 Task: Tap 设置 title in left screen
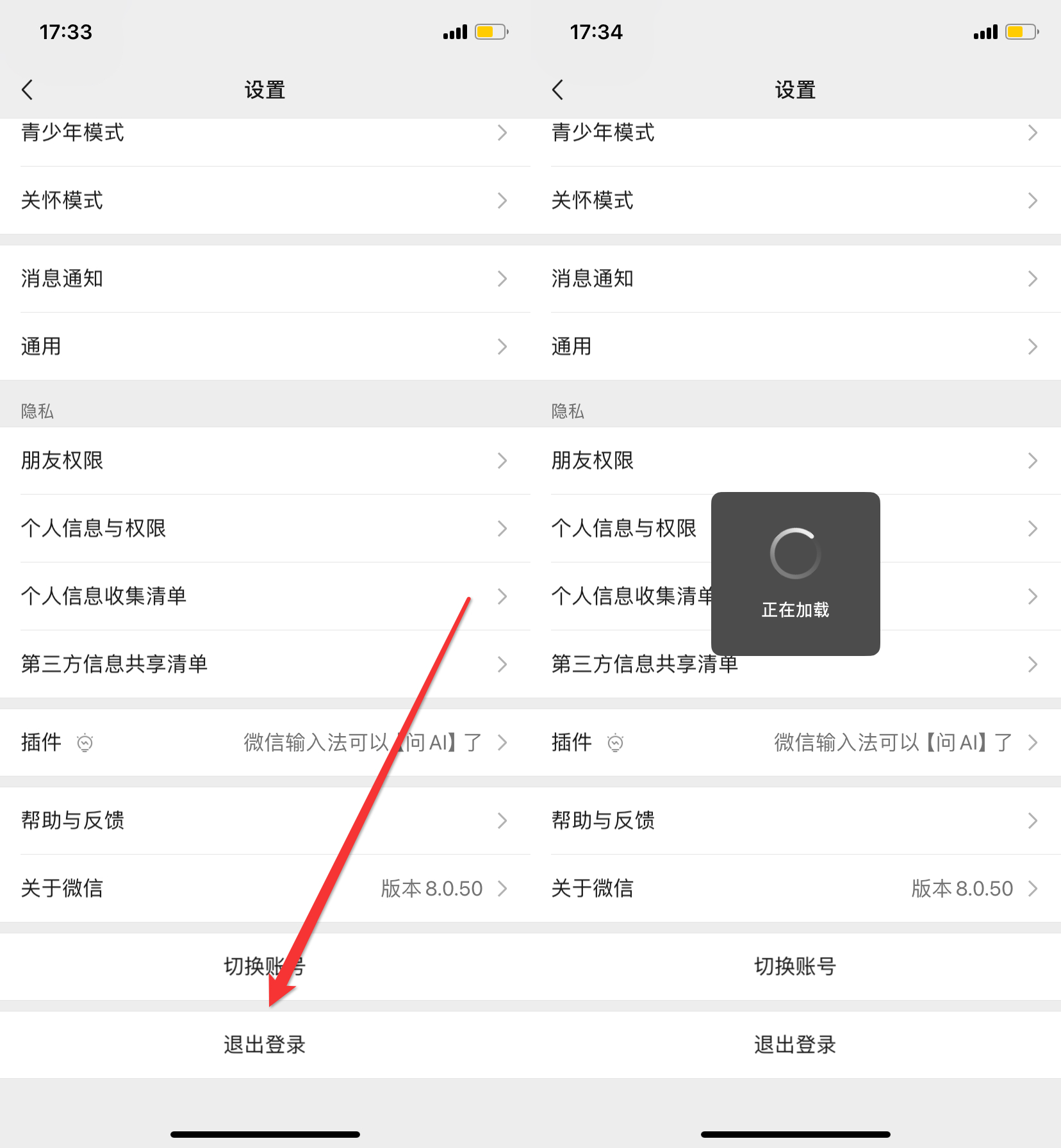click(x=265, y=90)
